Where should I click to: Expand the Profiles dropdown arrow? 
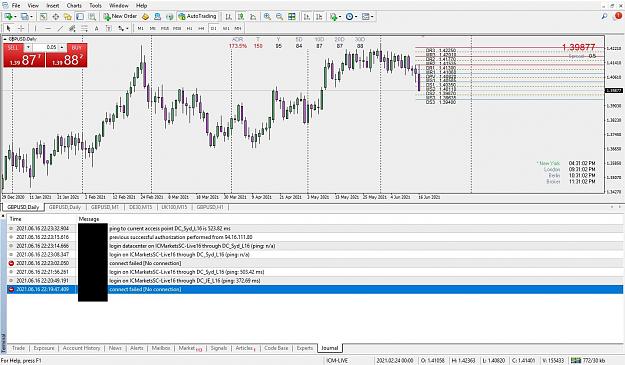pyautogui.click(x=31, y=17)
